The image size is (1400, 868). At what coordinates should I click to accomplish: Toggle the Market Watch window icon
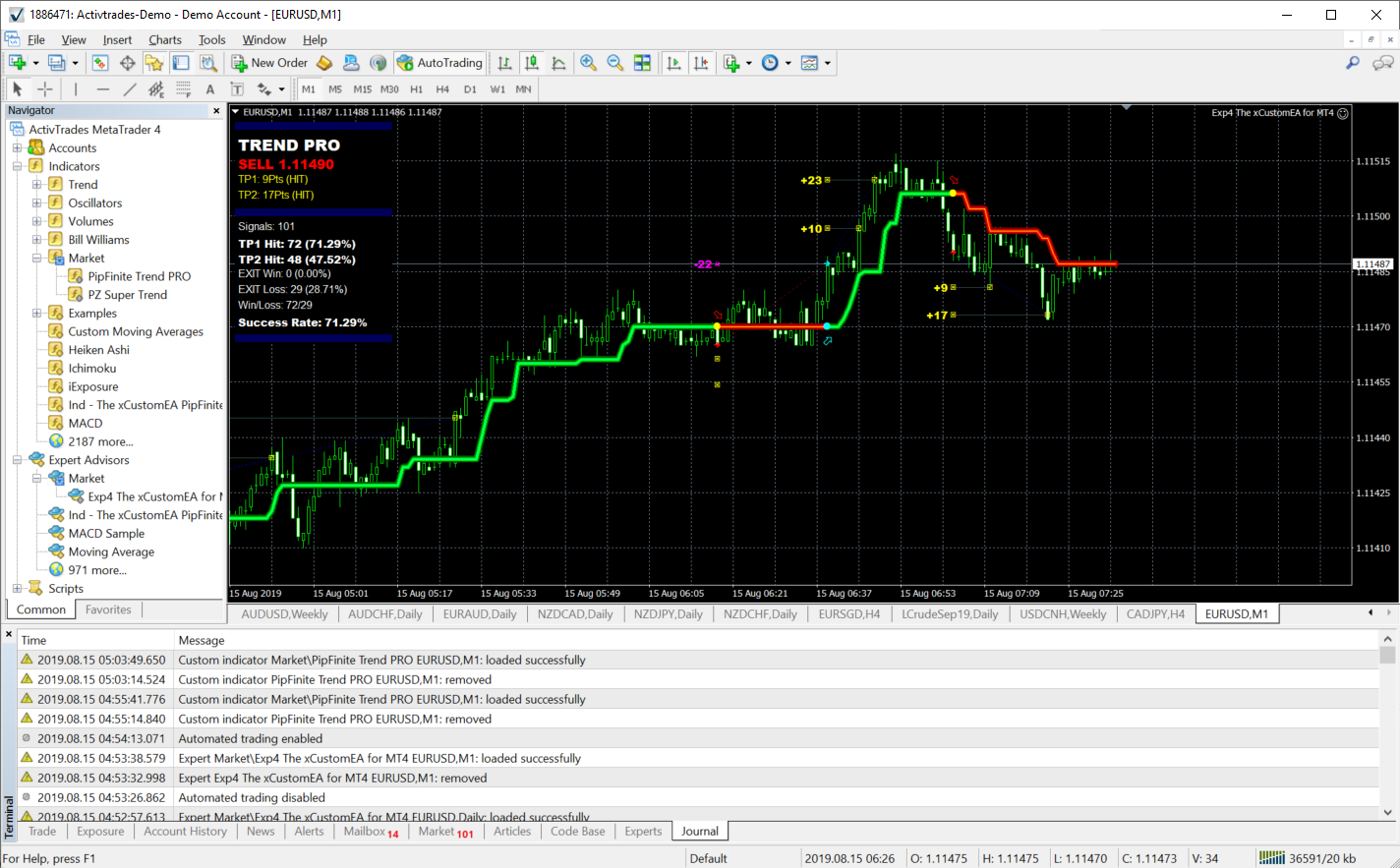[x=100, y=63]
